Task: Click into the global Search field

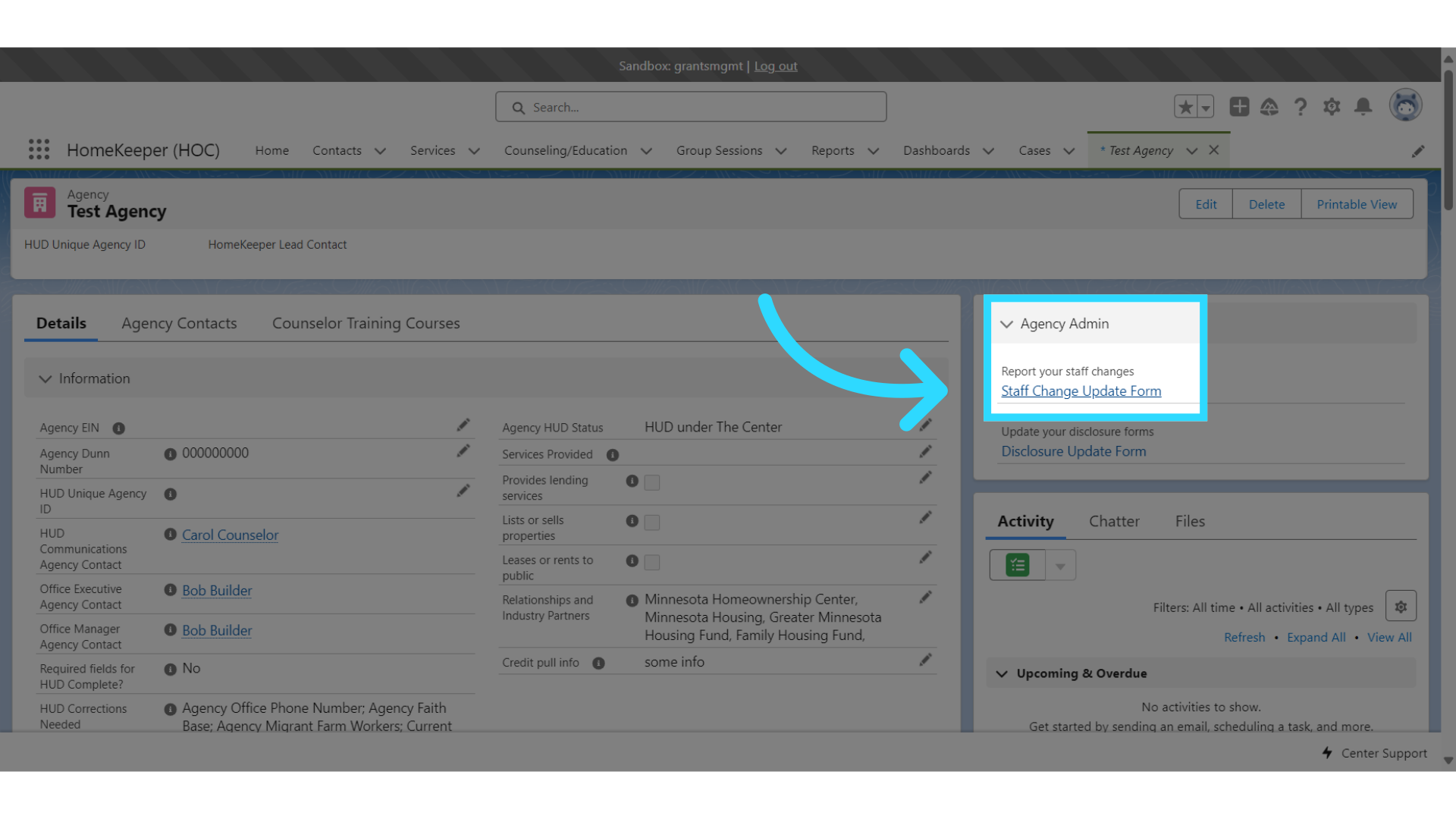Action: [x=690, y=107]
